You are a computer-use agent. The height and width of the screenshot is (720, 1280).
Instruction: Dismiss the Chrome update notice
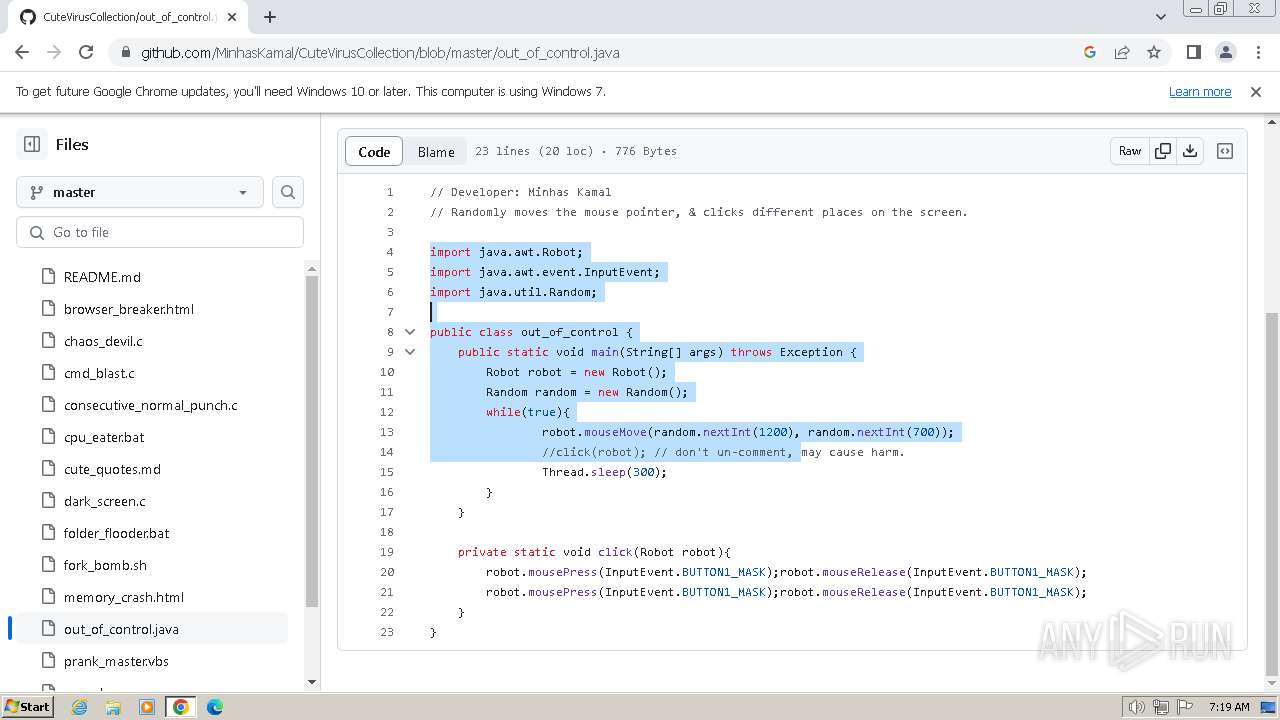[1256, 91]
